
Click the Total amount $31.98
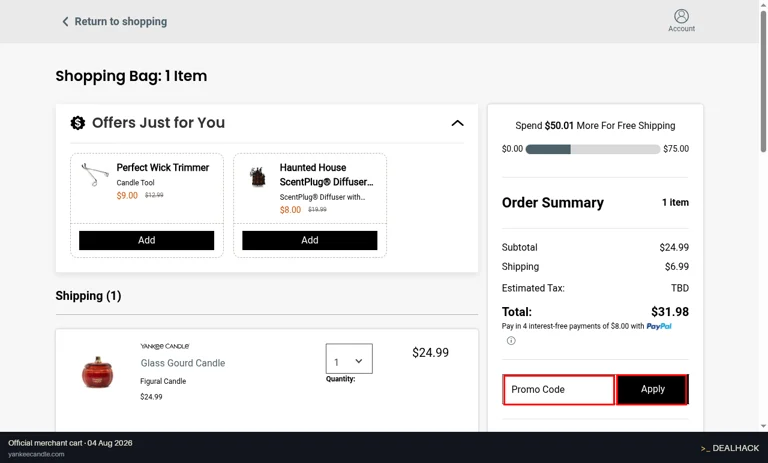(670, 312)
